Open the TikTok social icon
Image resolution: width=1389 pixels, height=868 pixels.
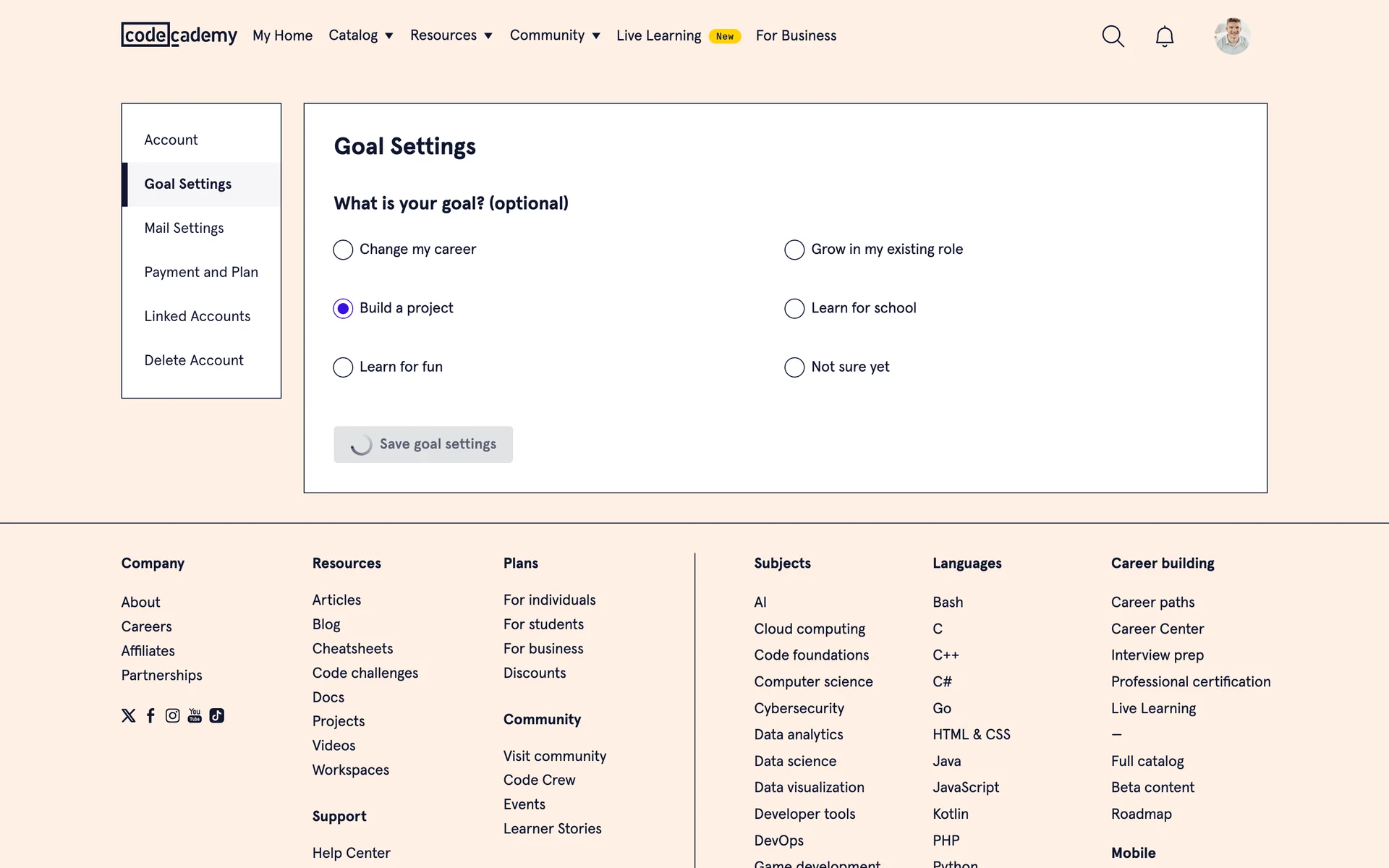[216, 715]
